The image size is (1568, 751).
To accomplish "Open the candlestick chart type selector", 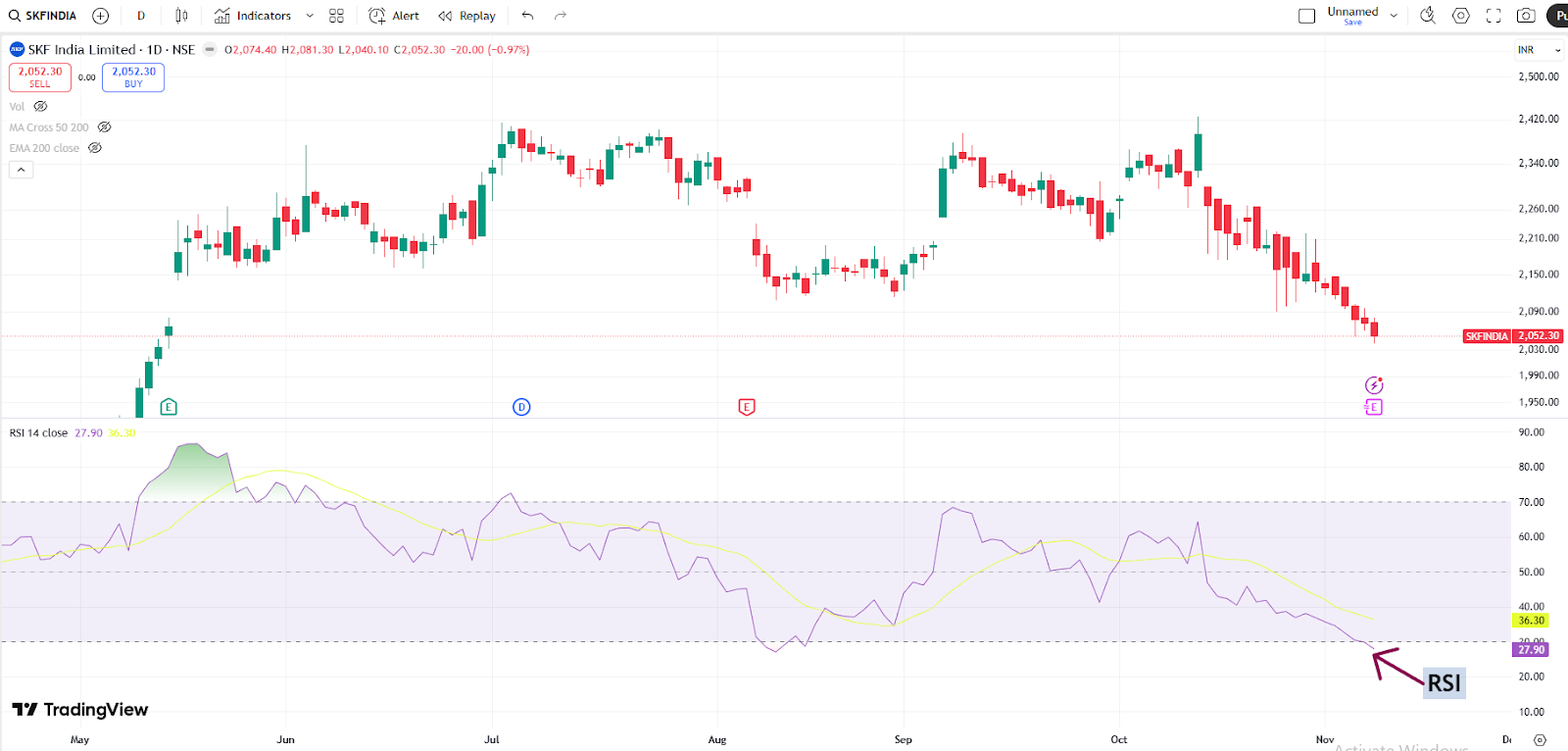I will [x=181, y=16].
